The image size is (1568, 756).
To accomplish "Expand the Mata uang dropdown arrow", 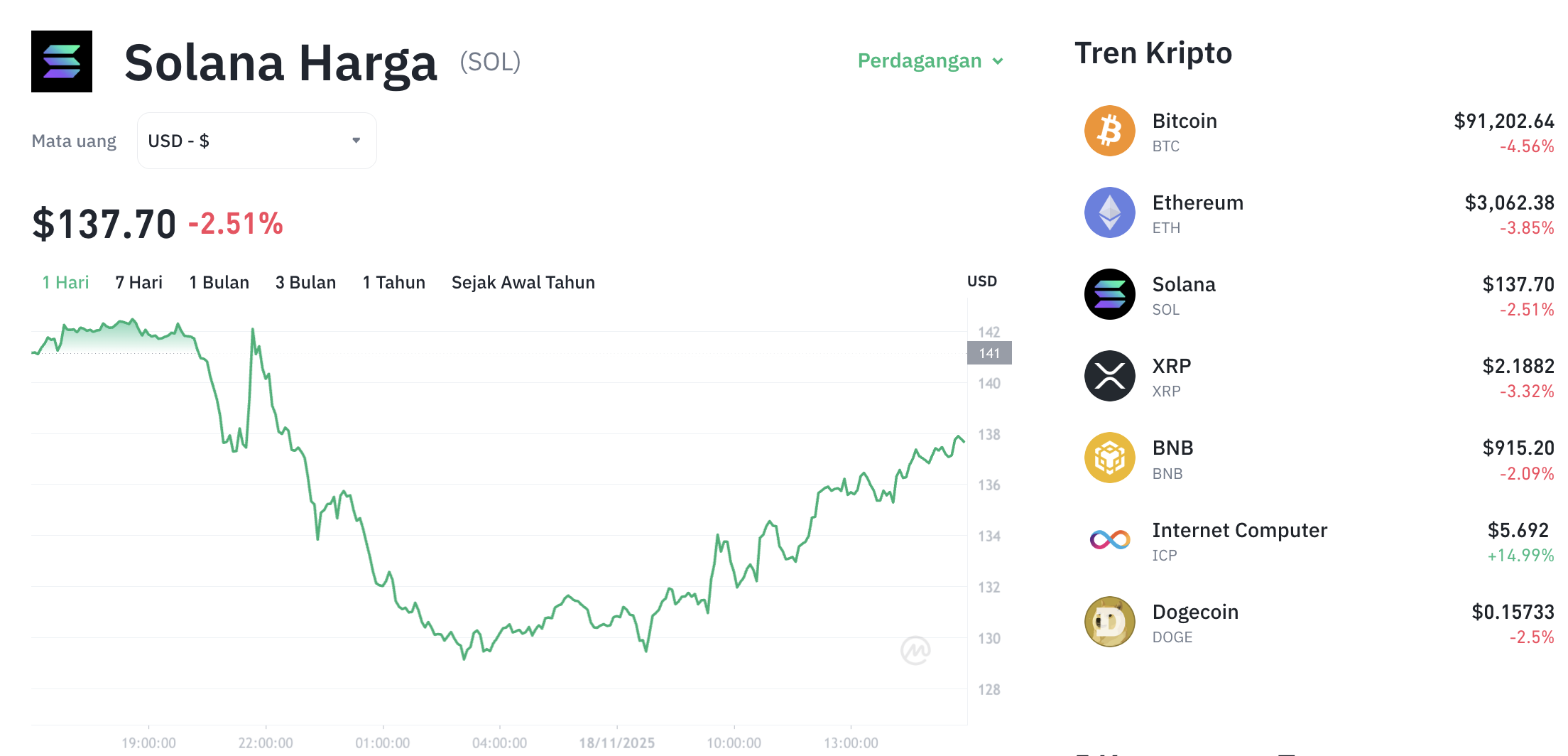I will (356, 140).
